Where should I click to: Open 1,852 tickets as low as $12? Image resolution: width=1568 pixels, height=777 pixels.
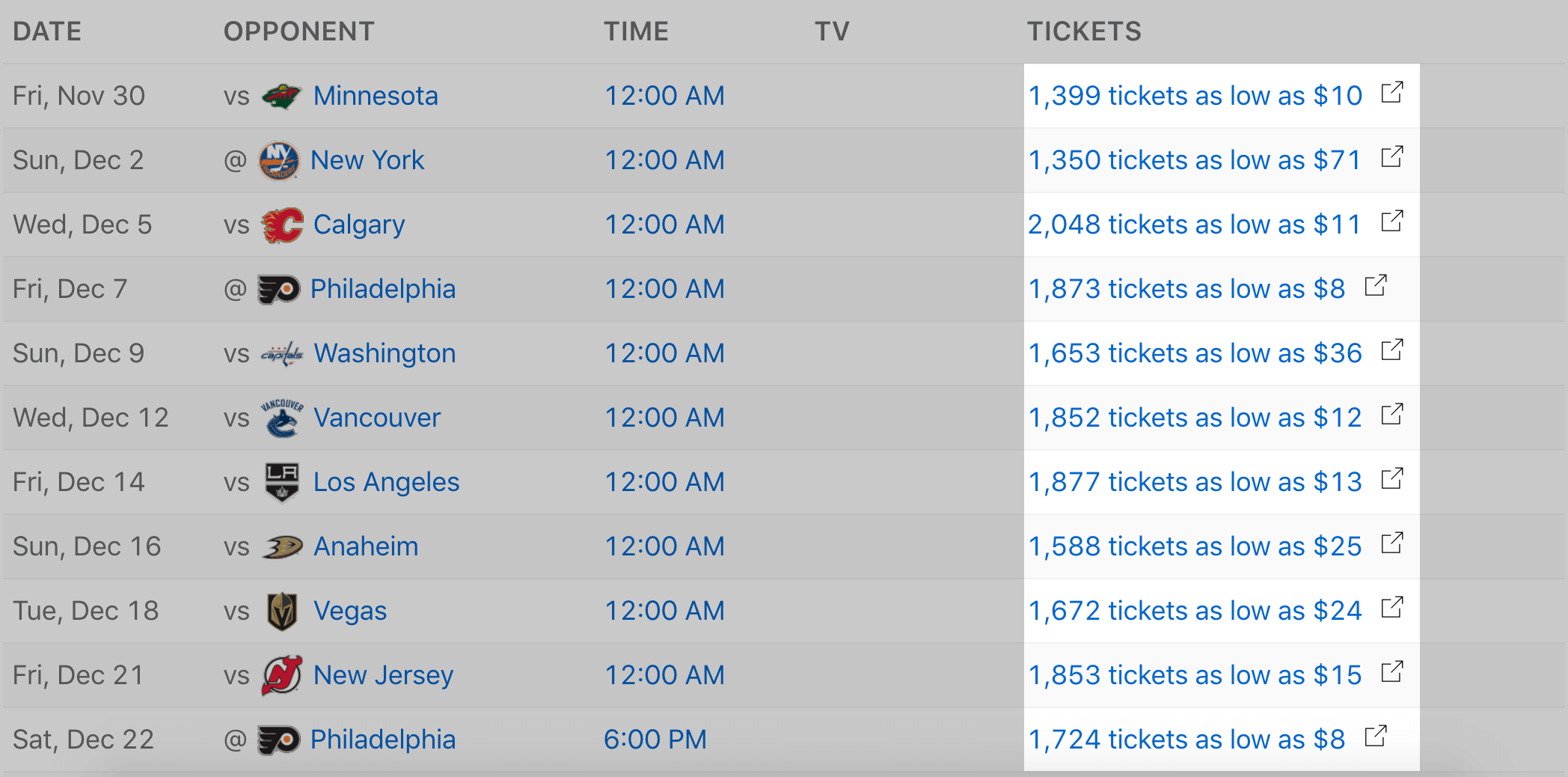coord(1195,418)
